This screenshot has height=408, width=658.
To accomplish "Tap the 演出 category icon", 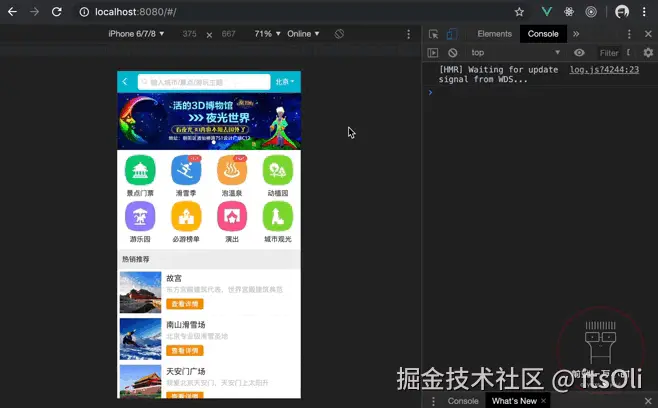I will (x=232, y=216).
